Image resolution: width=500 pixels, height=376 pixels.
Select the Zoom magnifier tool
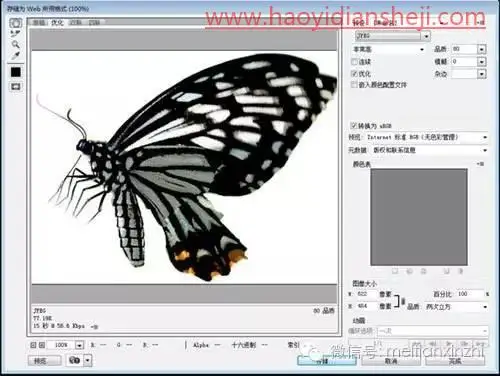coord(15,44)
